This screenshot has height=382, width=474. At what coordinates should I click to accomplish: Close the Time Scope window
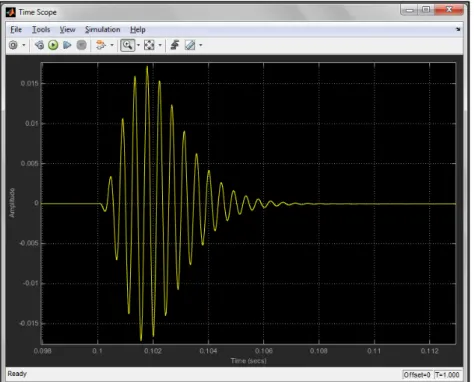(449, 10)
